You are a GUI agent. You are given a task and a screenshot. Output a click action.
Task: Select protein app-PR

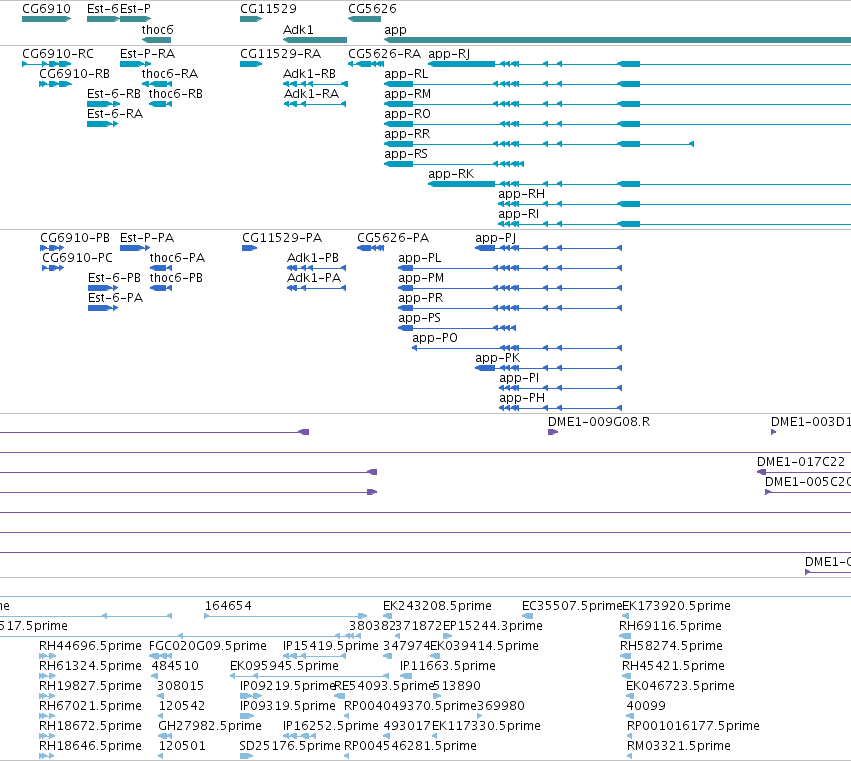point(421,299)
